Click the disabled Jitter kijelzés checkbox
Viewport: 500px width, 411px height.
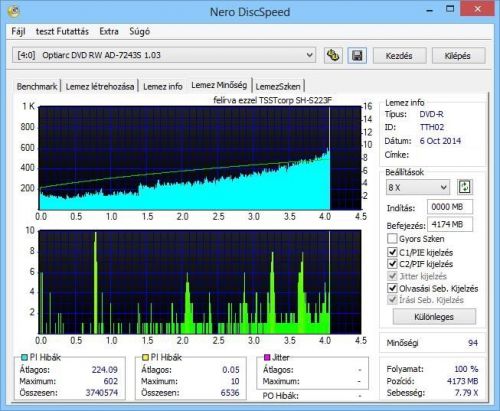(x=392, y=276)
